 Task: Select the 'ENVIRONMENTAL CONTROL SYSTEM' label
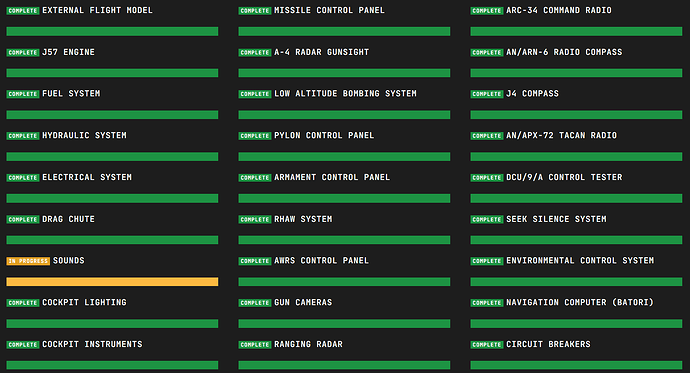pyautogui.click(x=580, y=260)
